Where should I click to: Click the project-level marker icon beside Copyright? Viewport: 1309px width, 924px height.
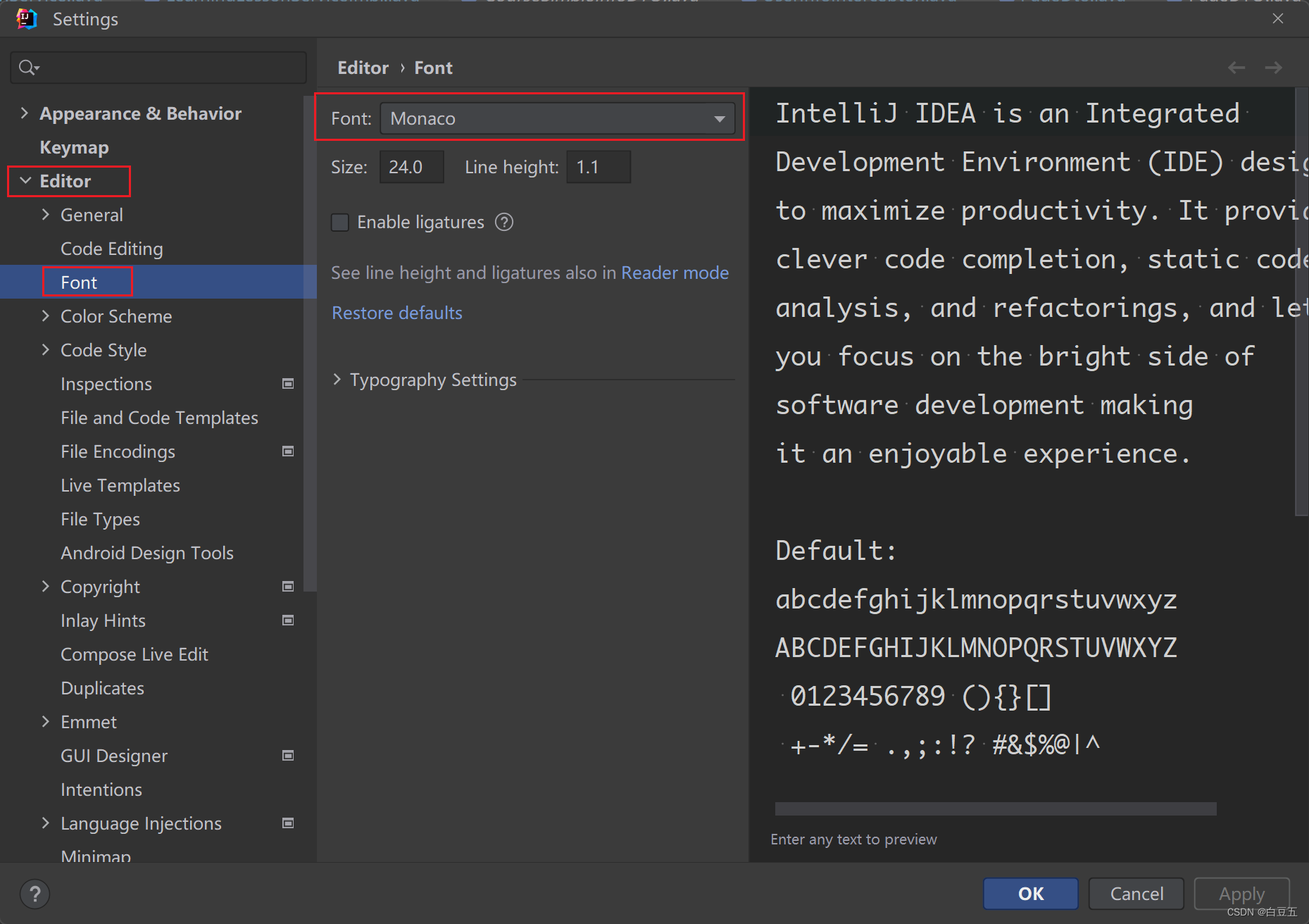pos(288,587)
